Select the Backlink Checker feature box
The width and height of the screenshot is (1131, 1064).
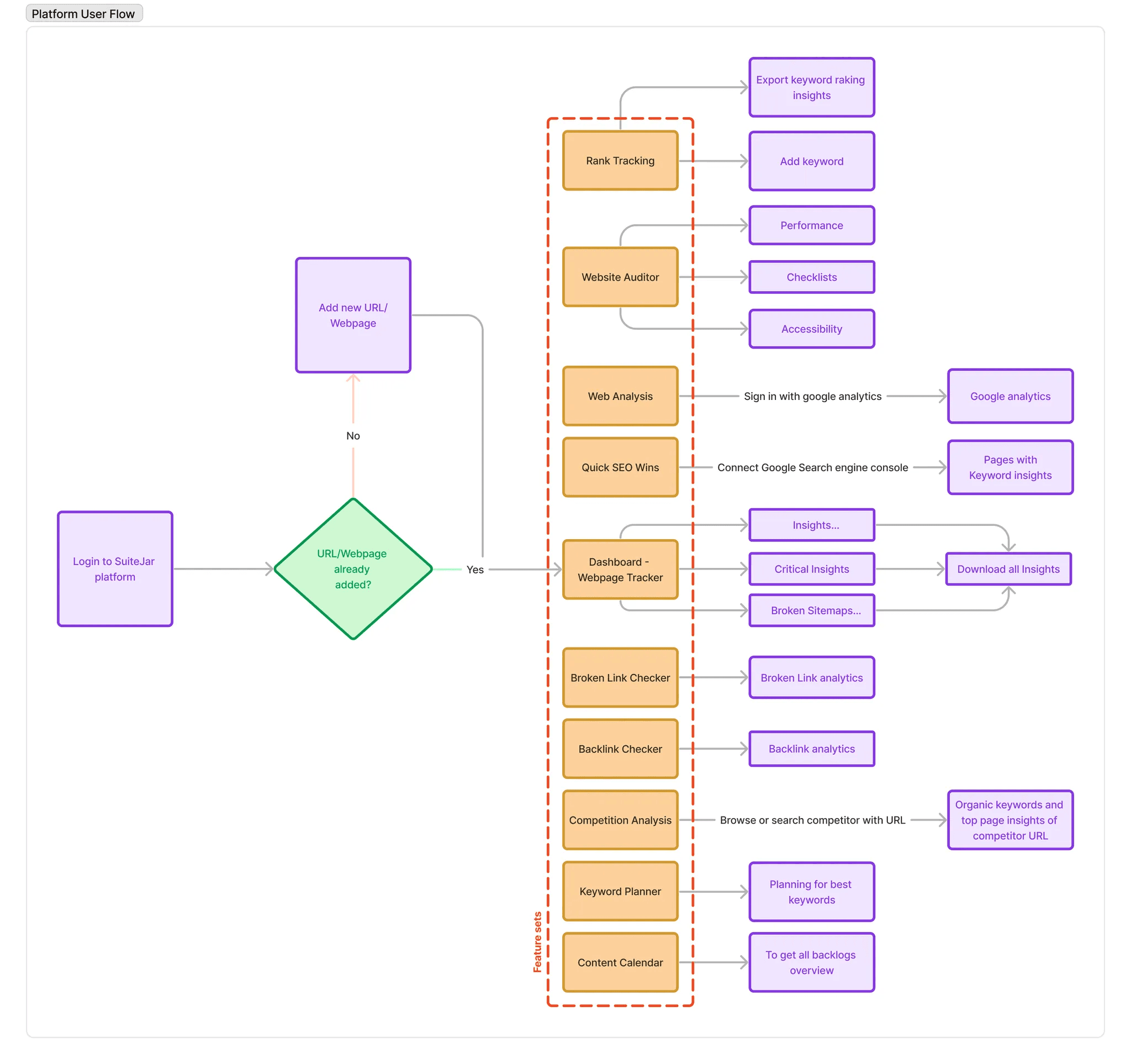(x=620, y=749)
